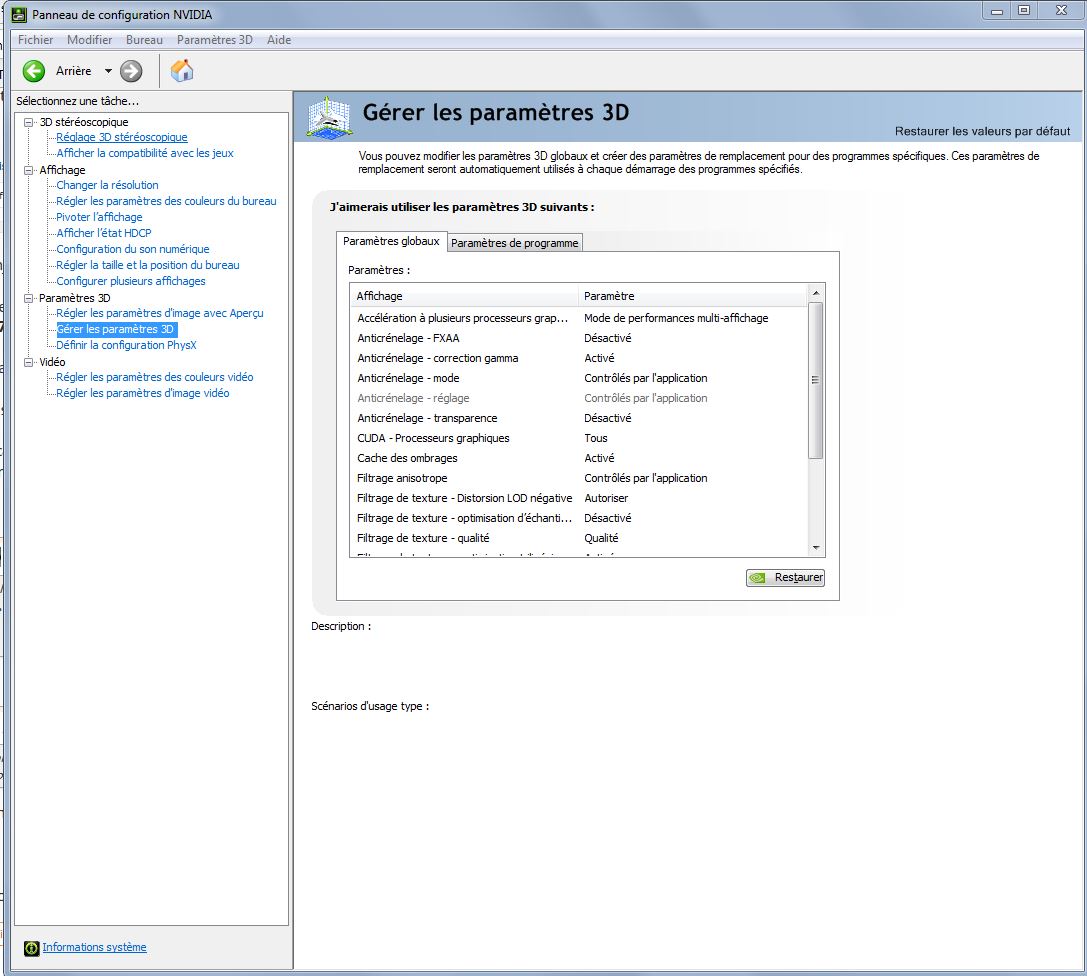Click the grey forward arrow button
The height and width of the screenshot is (976, 1087).
[131, 71]
